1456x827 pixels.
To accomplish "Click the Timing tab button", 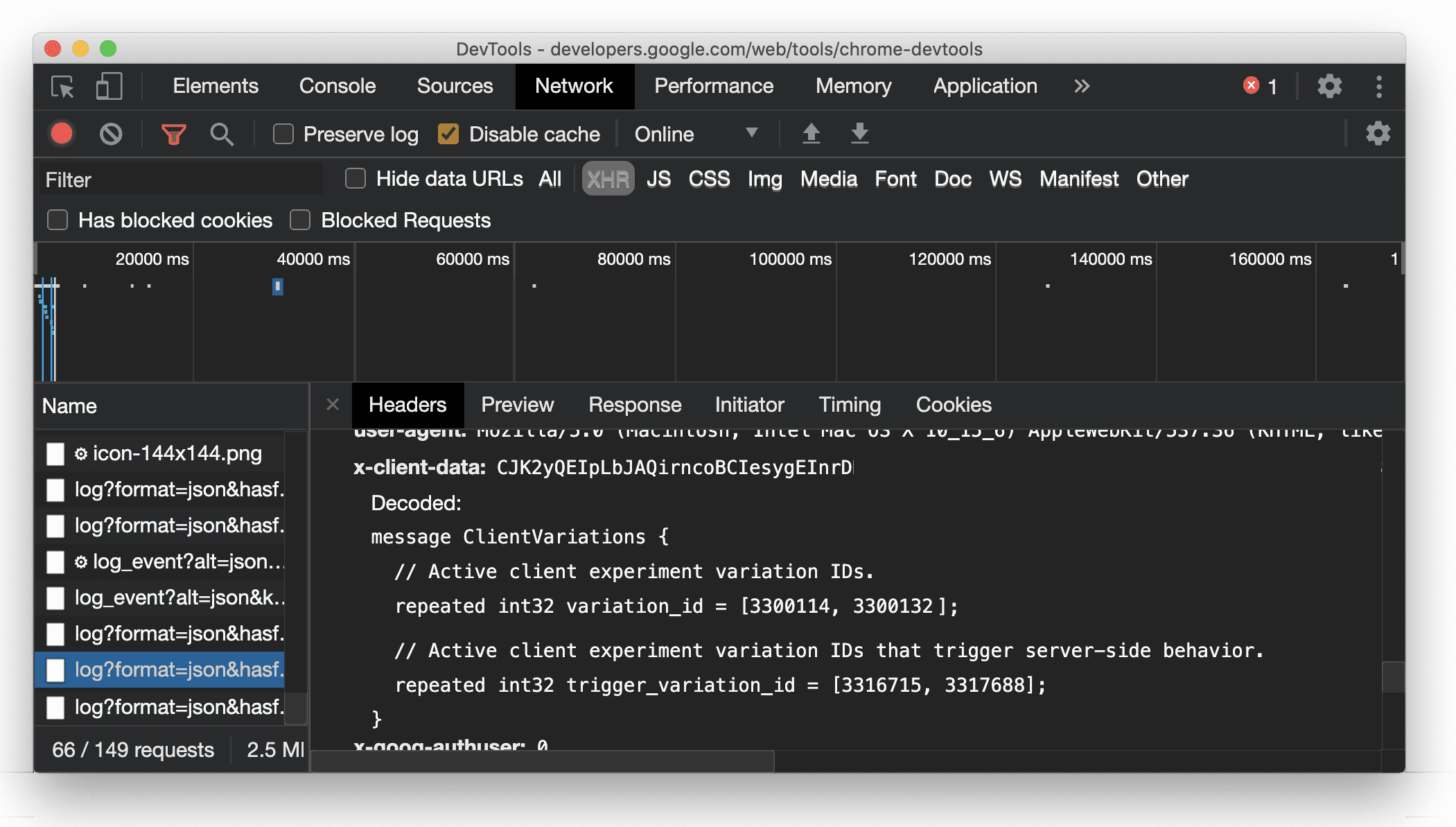I will click(x=848, y=405).
